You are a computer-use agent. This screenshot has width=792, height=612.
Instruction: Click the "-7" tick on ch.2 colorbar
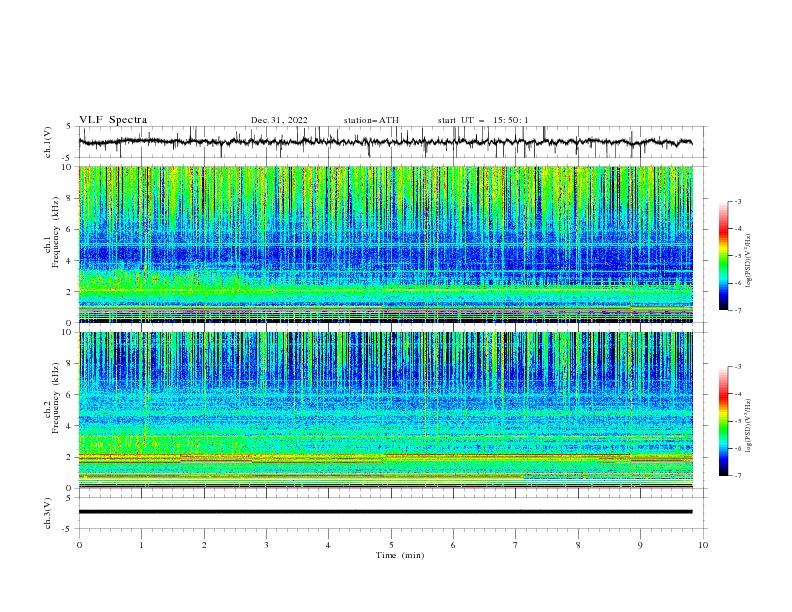point(737,476)
